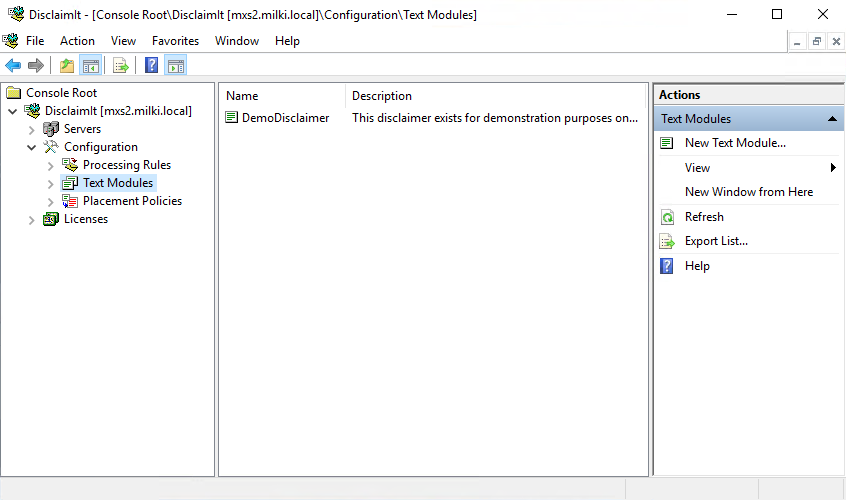Image resolution: width=846 pixels, height=500 pixels.
Task: Open the Action menu
Action: click(x=77, y=41)
